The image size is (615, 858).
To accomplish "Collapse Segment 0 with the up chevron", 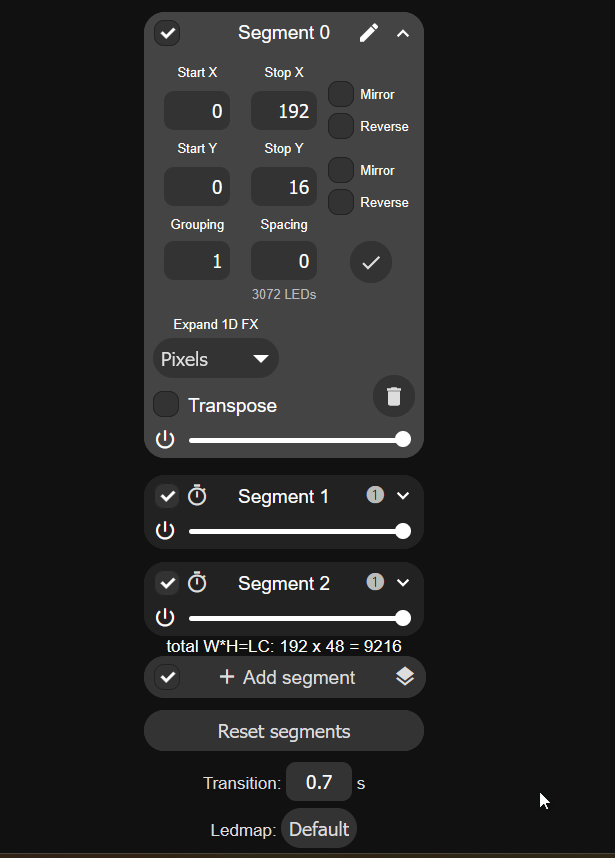I will point(403,33).
